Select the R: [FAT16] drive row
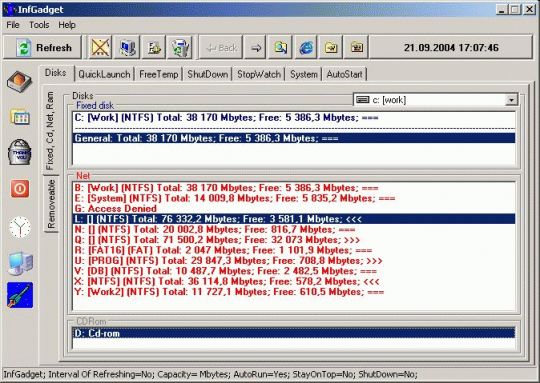Screen dimensions: 540x383 [294, 250]
